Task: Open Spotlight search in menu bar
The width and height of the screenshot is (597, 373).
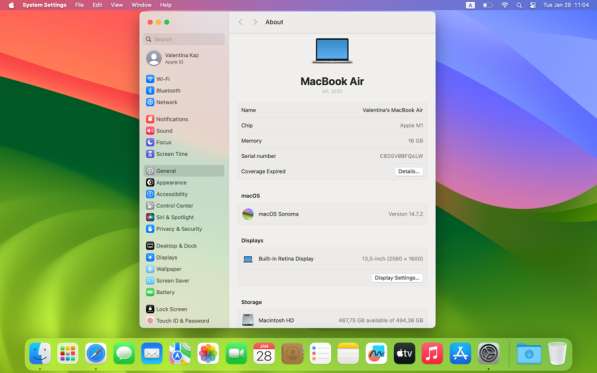Action: (519, 5)
